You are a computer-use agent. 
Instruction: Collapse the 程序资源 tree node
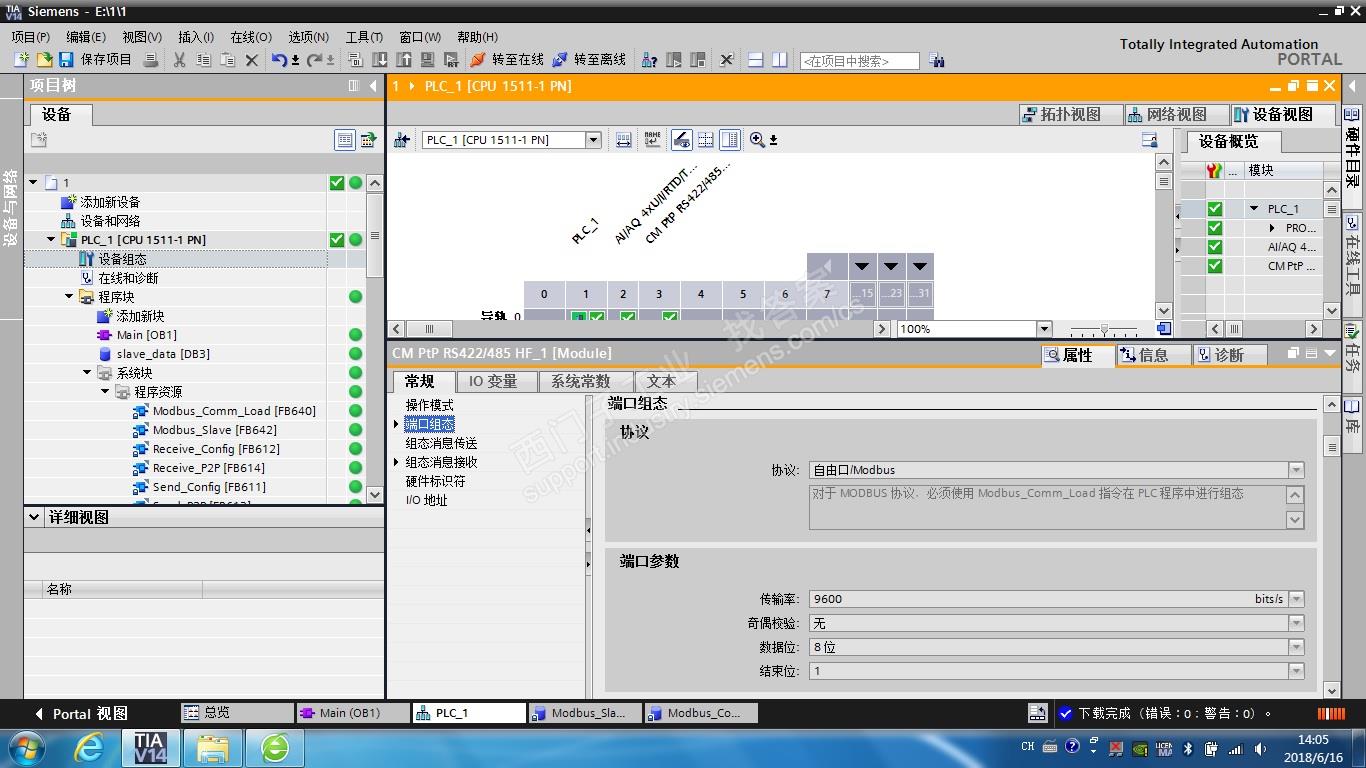(106, 392)
